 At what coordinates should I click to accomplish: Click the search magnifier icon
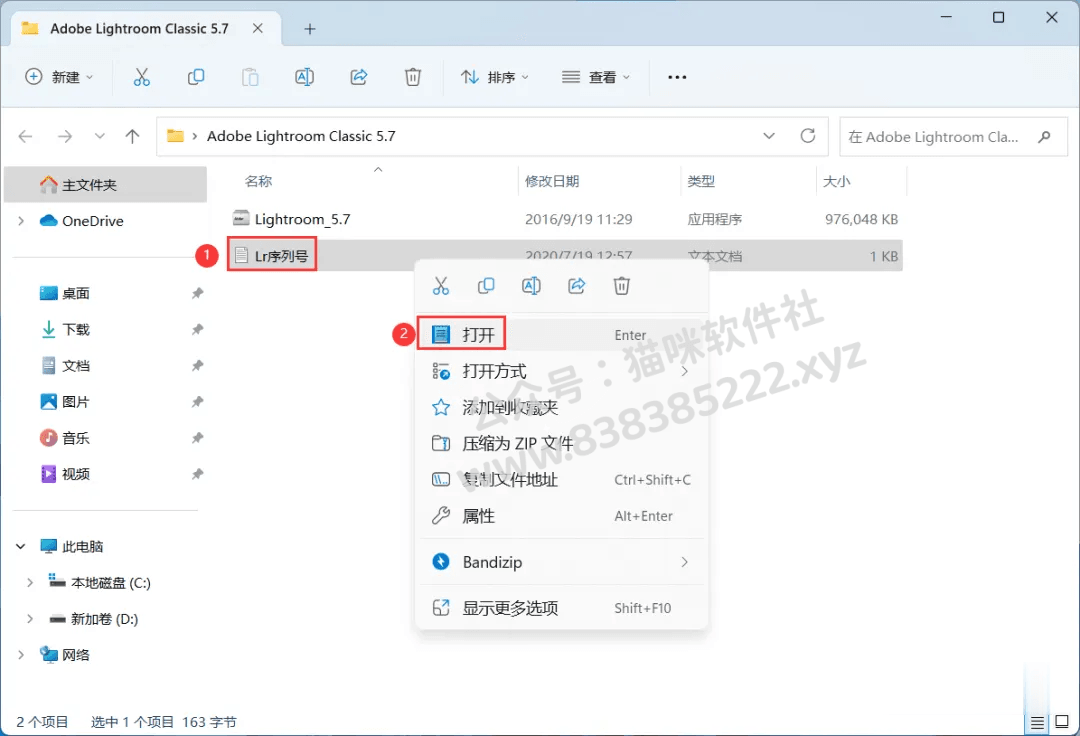coord(1044,136)
